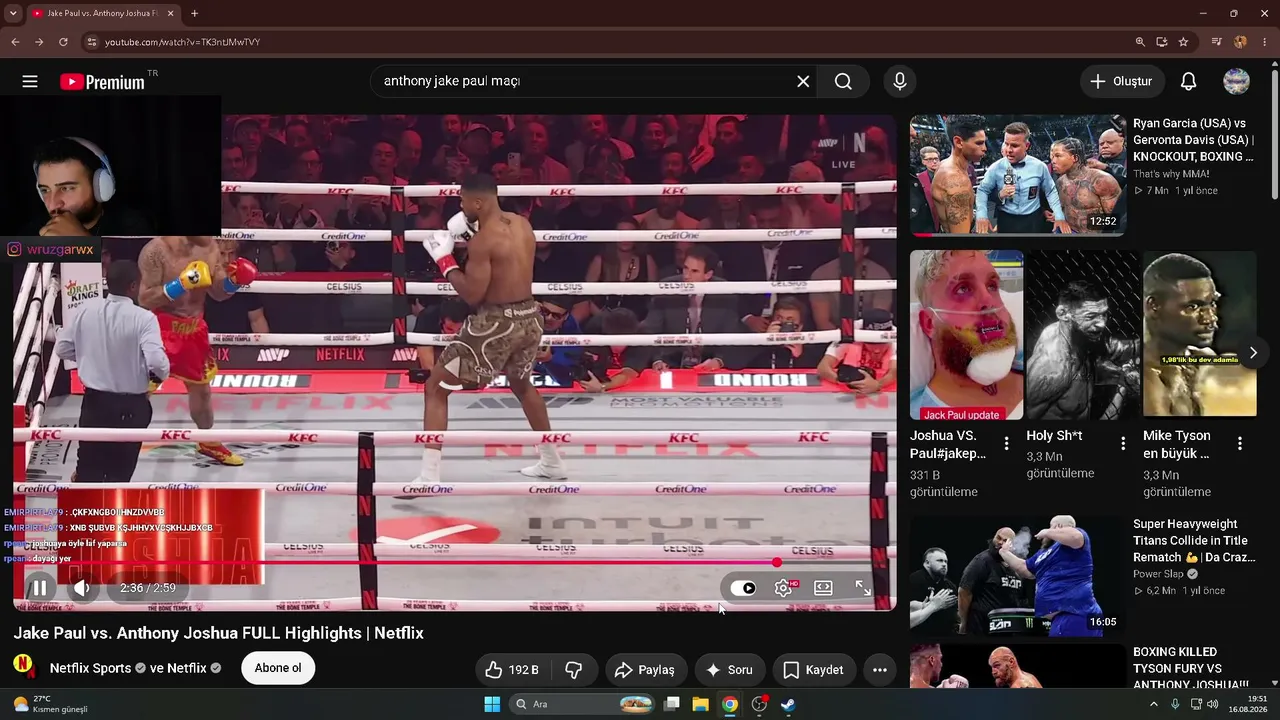
Task: Share the video via Paylaş
Action: 644,670
